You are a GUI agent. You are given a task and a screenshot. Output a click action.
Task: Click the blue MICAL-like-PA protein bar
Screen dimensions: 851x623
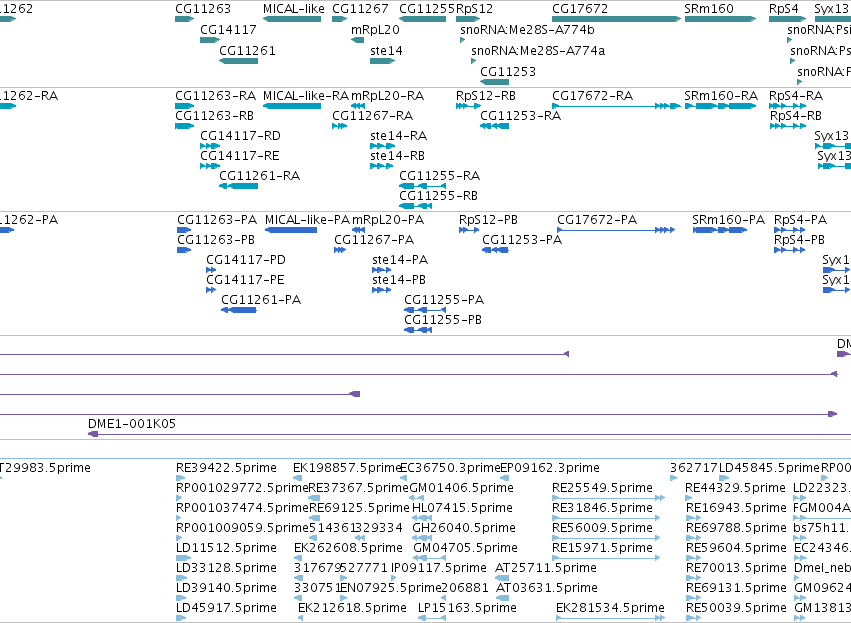tap(291, 230)
